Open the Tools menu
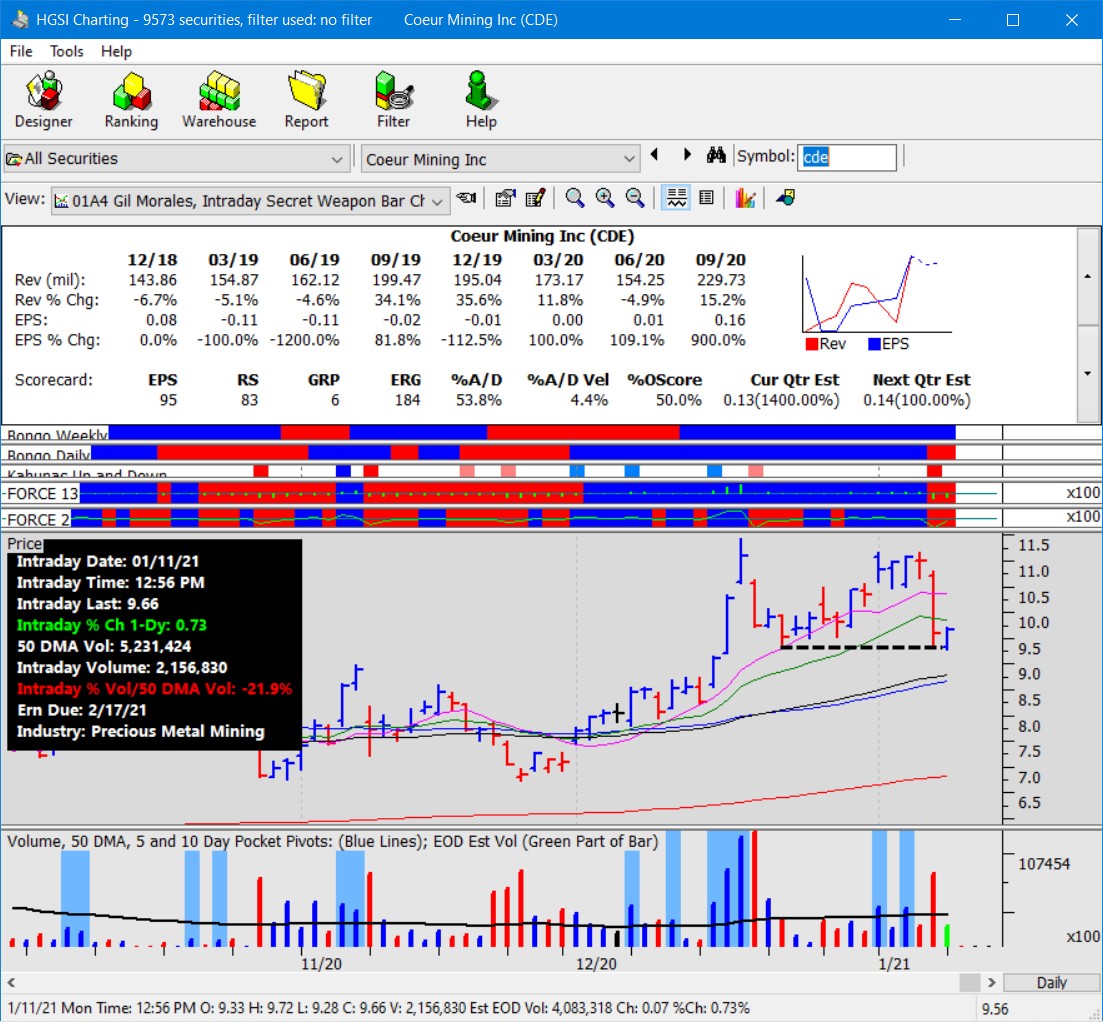This screenshot has height=1022, width=1103. pyautogui.click(x=66, y=51)
